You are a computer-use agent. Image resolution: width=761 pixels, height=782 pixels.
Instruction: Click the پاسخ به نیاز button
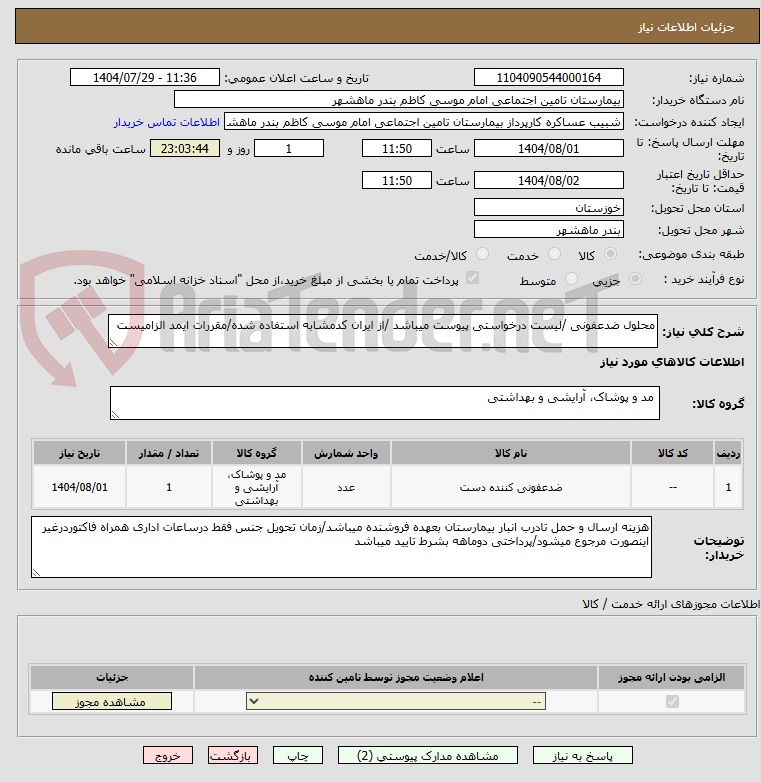pyautogui.click(x=582, y=756)
